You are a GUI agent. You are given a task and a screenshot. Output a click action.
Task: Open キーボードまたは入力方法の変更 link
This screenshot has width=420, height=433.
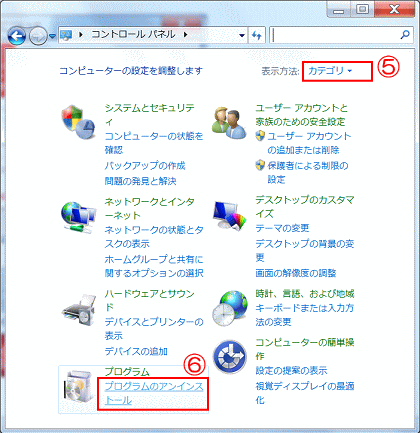pos(305,315)
